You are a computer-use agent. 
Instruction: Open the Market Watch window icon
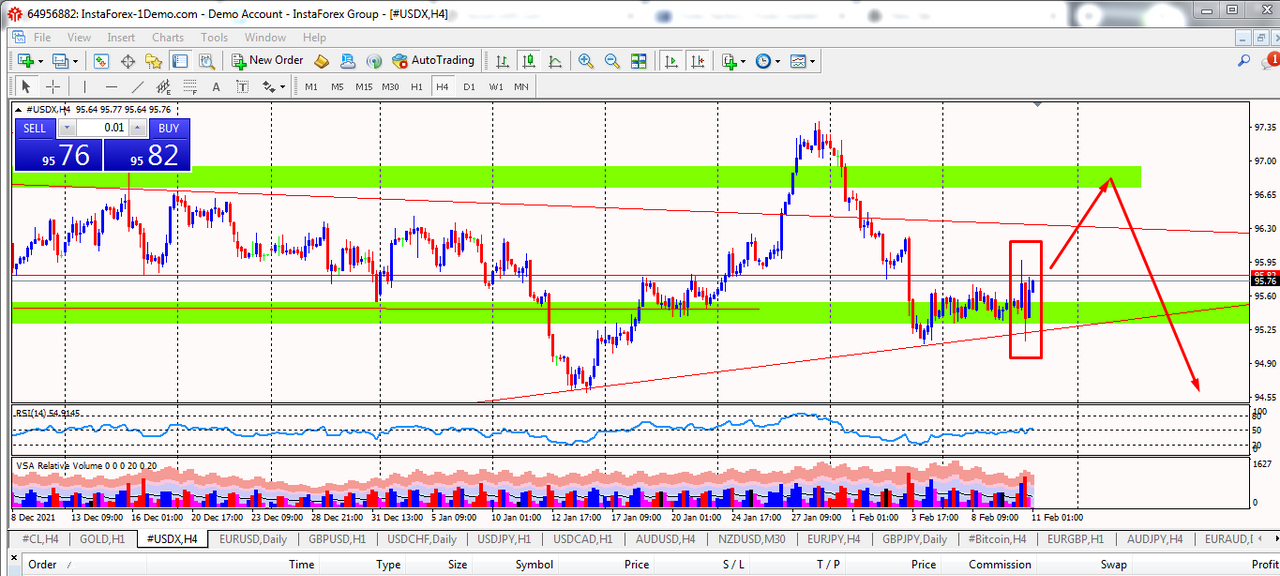[102, 61]
